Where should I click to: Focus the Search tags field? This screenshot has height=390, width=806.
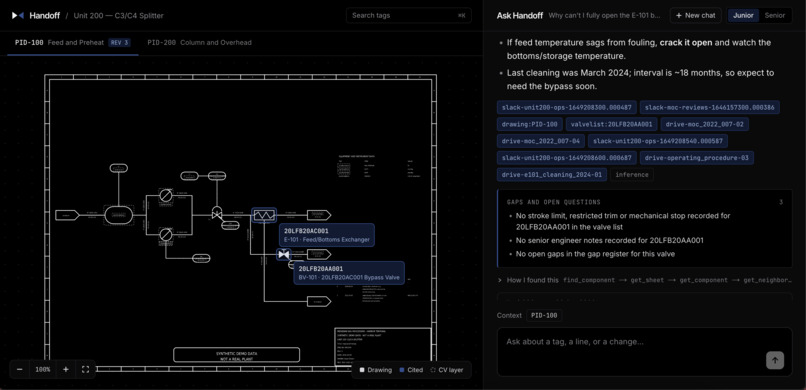[x=409, y=15]
